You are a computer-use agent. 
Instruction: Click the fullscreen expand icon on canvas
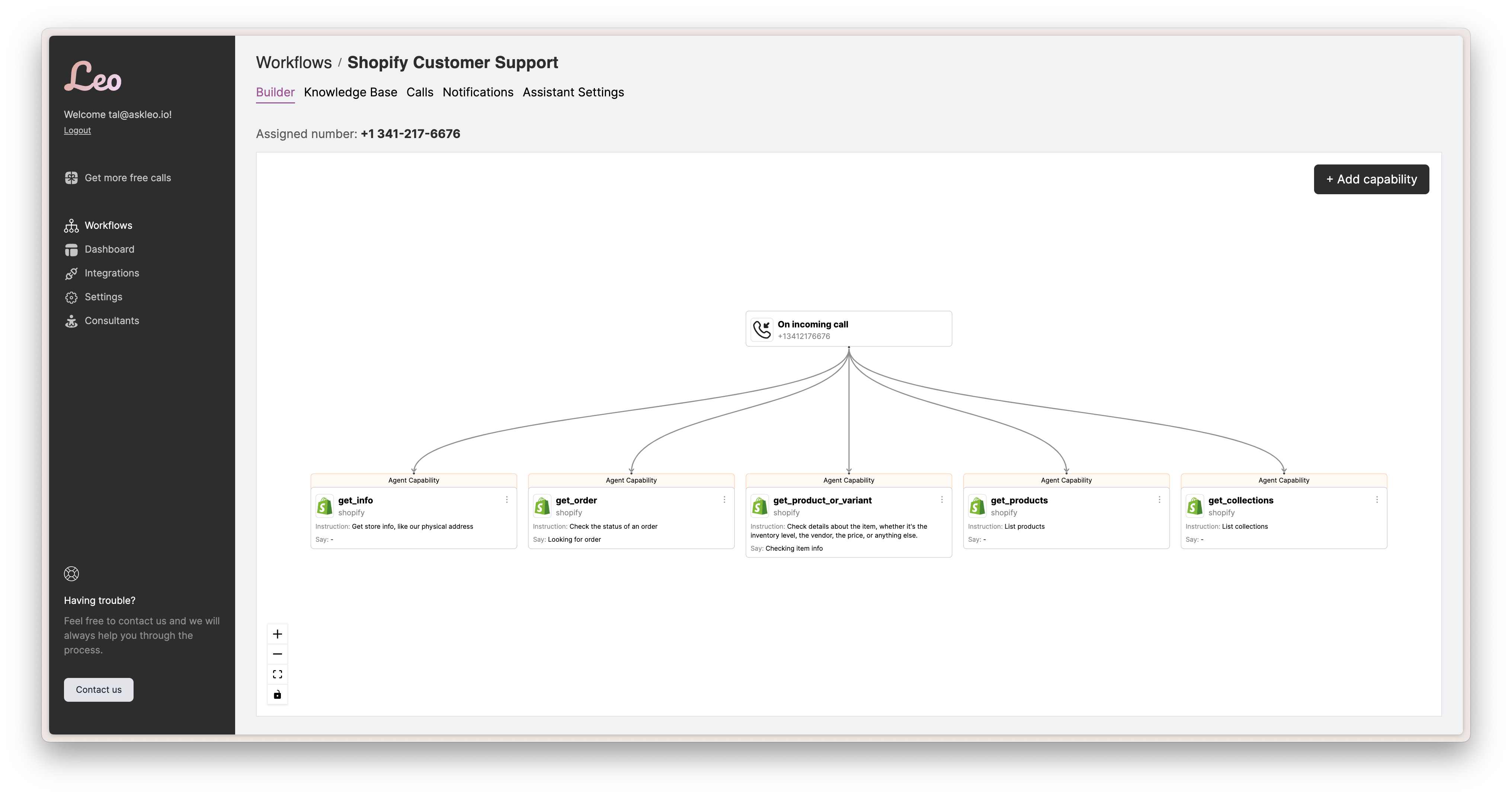[x=277, y=674]
